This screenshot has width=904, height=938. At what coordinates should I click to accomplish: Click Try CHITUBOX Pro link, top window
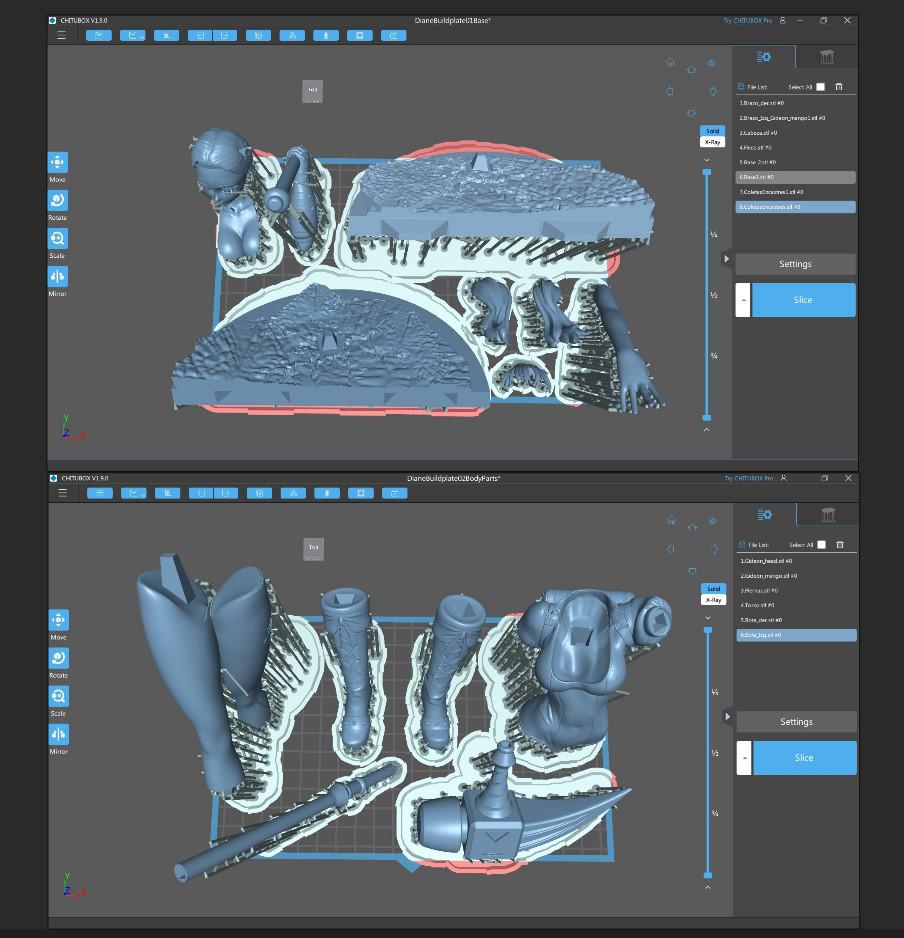(x=747, y=20)
